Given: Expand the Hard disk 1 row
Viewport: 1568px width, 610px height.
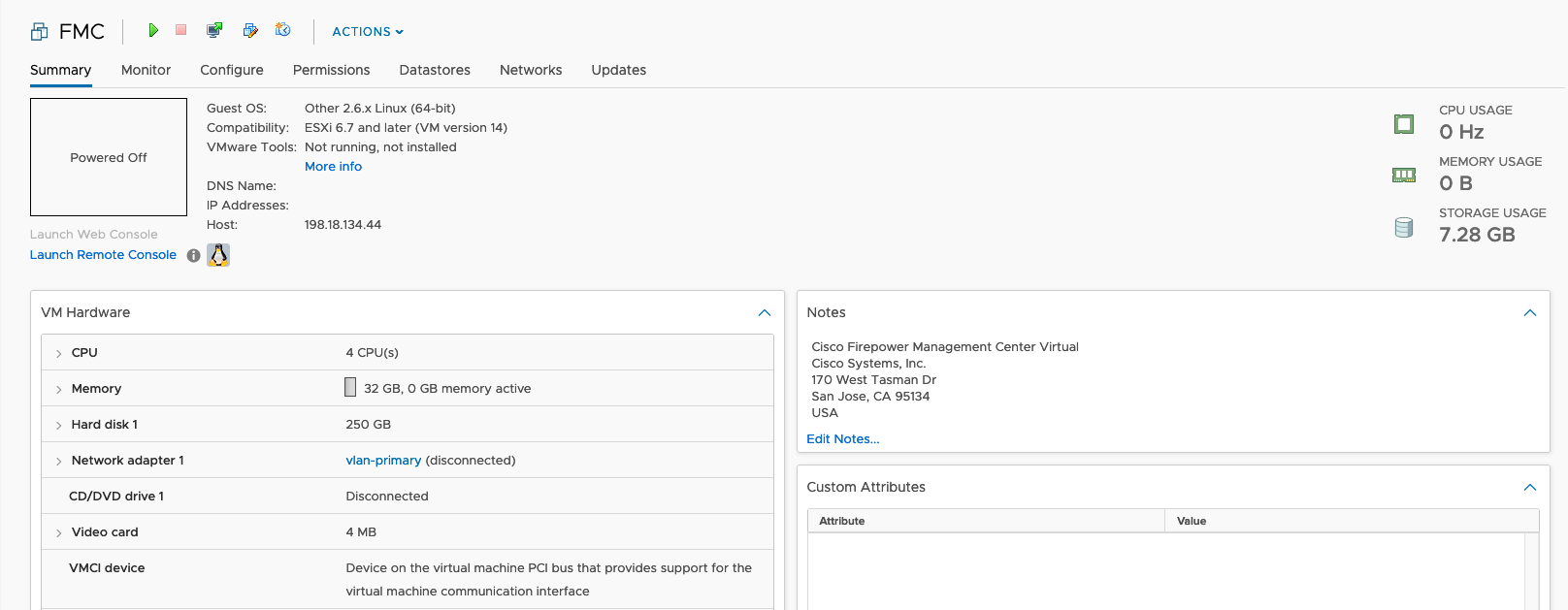Looking at the screenshot, I should [59, 426].
